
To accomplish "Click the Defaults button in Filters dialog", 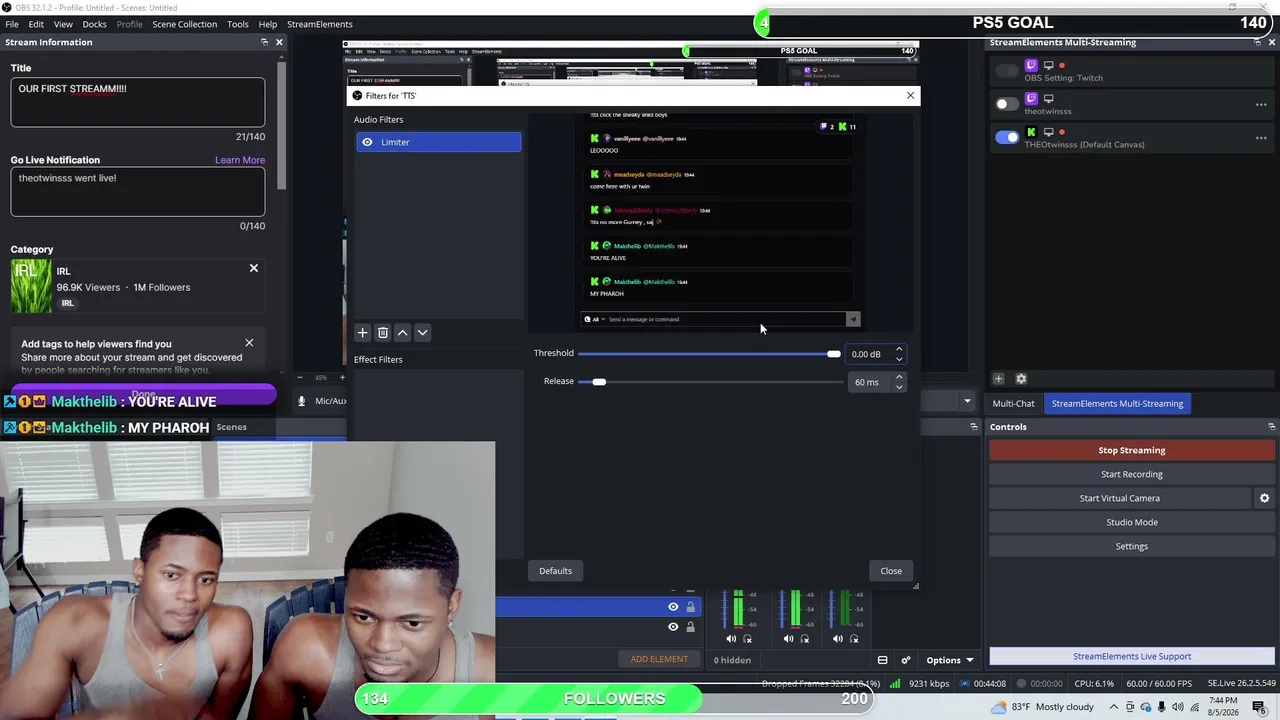I will (555, 571).
